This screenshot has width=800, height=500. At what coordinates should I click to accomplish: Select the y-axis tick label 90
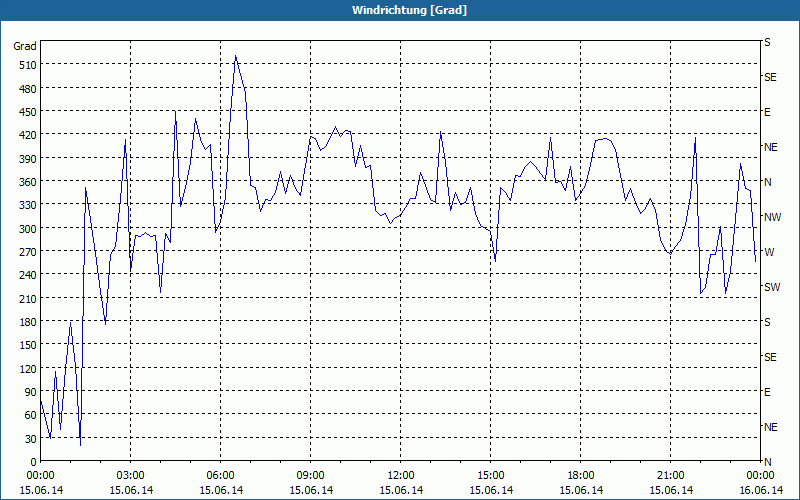[31, 392]
